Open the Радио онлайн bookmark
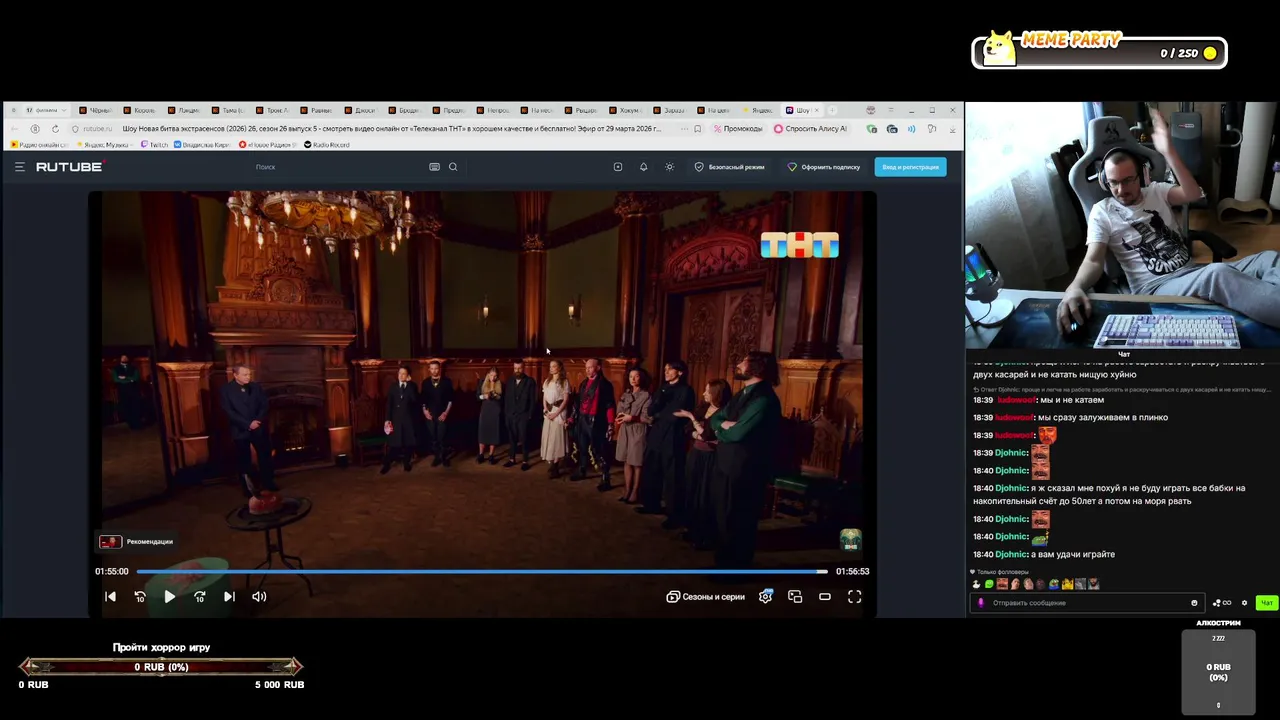The height and width of the screenshot is (720, 1280). (x=40, y=145)
